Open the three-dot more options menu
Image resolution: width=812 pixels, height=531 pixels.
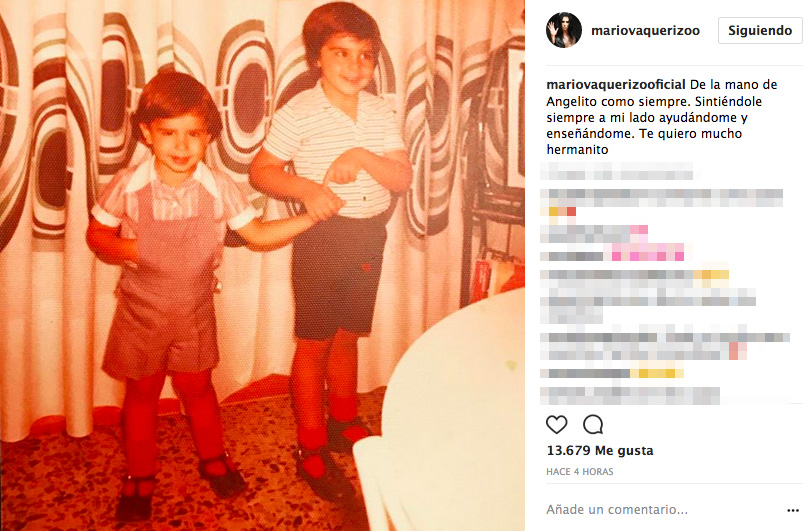pos(792,510)
